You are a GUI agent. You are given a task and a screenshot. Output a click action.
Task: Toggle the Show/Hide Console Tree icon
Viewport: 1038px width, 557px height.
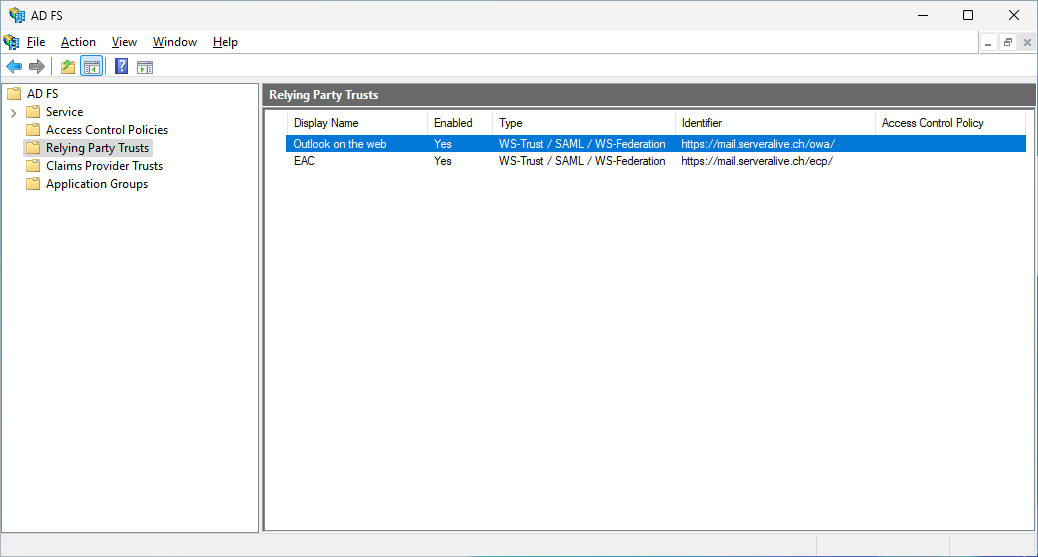(91, 66)
